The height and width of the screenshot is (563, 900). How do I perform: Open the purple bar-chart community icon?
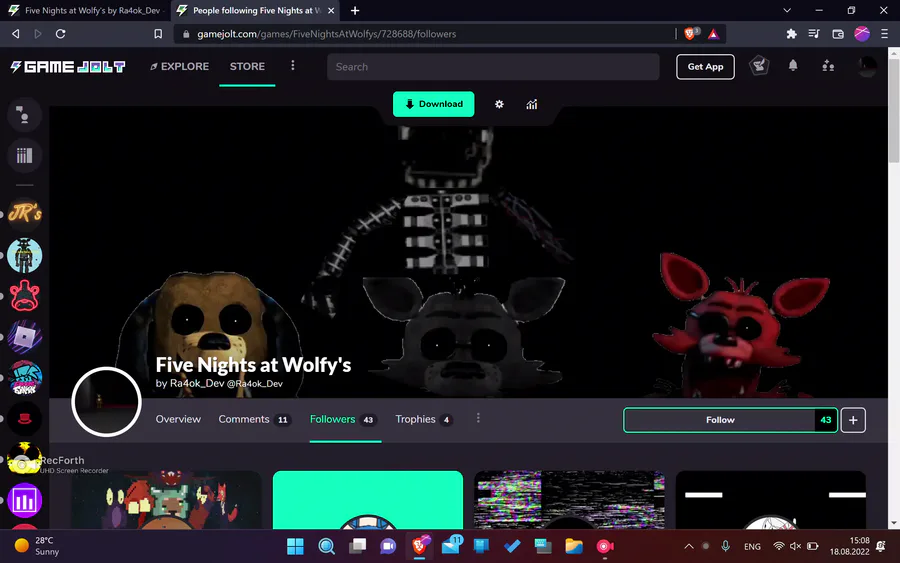24,500
